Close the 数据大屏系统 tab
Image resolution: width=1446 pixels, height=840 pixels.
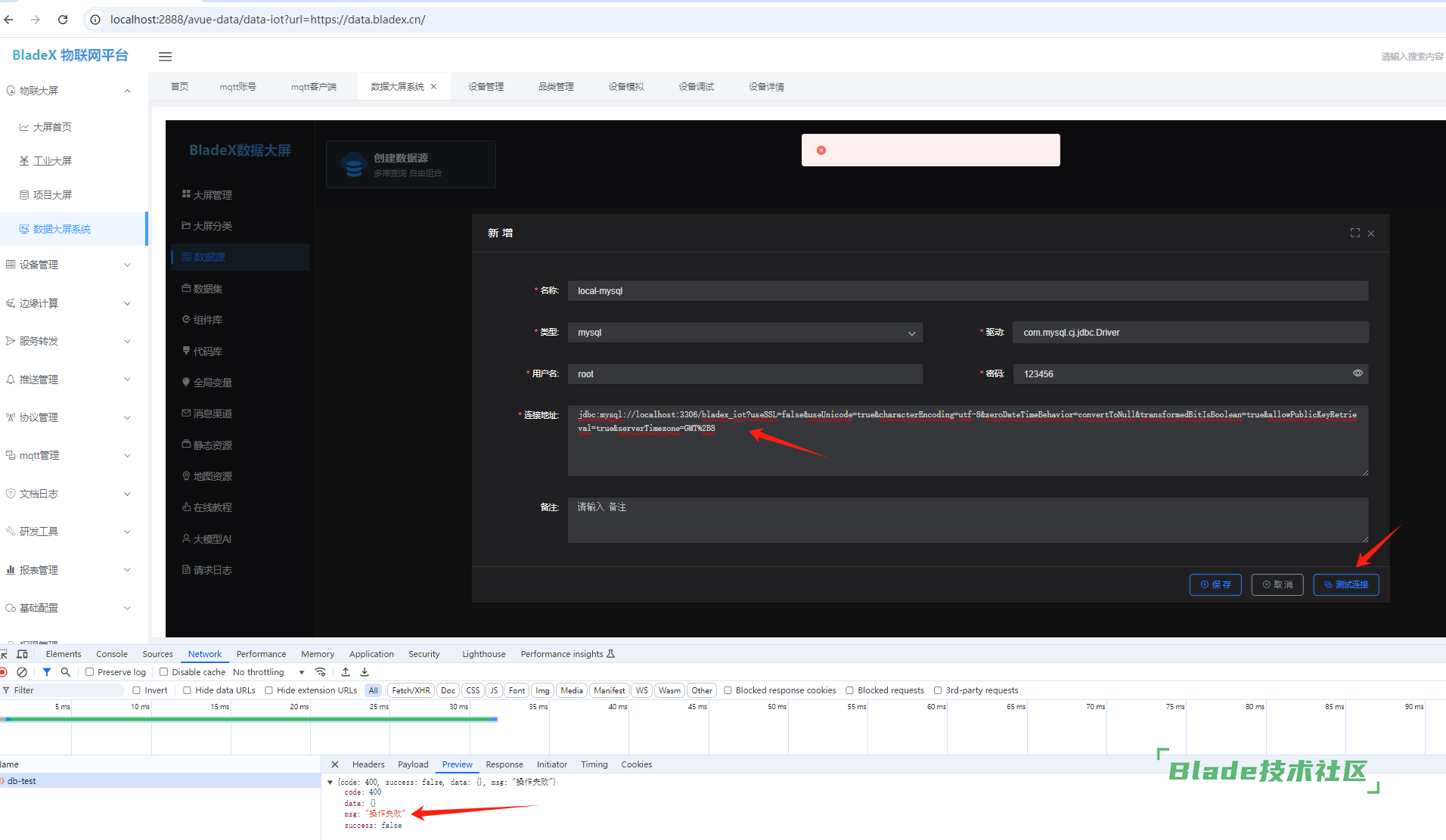(434, 87)
